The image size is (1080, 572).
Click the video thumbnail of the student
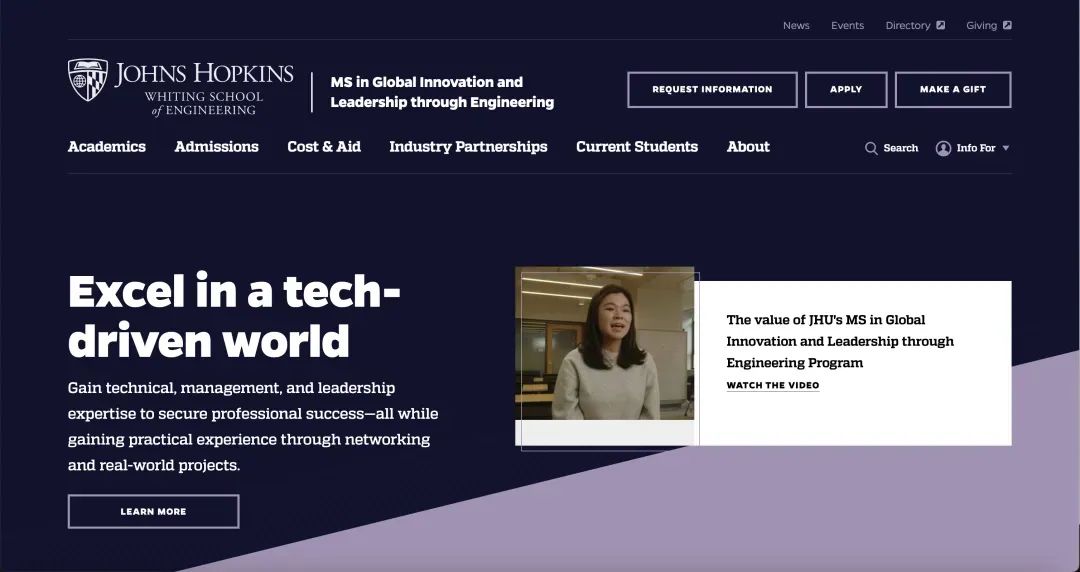click(x=604, y=344)
